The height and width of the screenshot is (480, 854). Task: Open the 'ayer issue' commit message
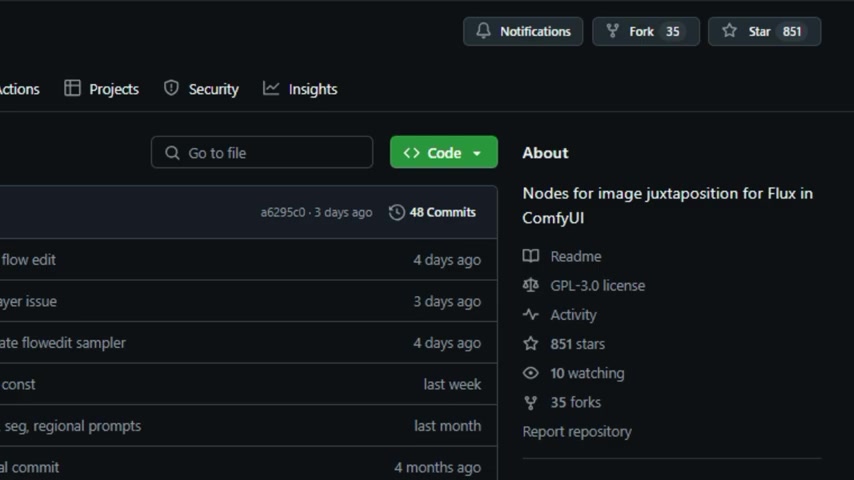(x=28, y=301)
